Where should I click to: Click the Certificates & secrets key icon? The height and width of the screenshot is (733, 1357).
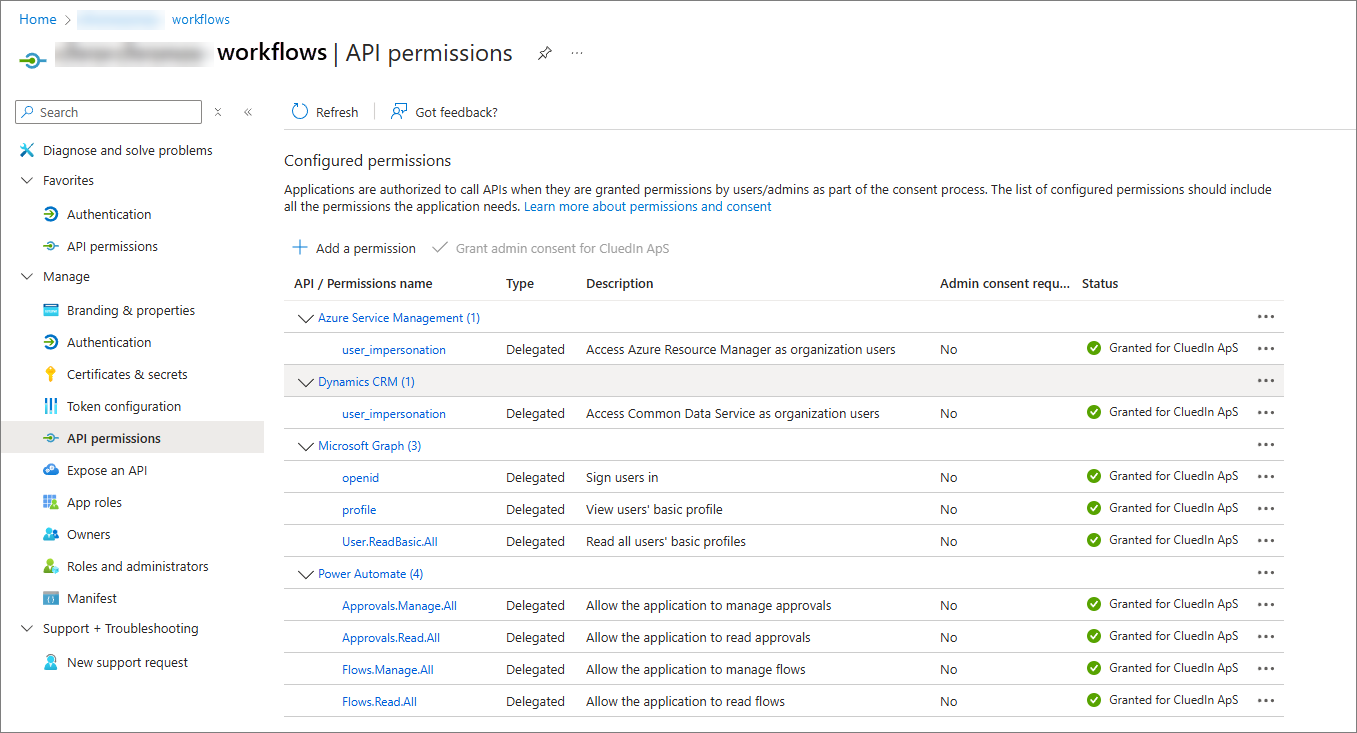(x=51, y=374)
